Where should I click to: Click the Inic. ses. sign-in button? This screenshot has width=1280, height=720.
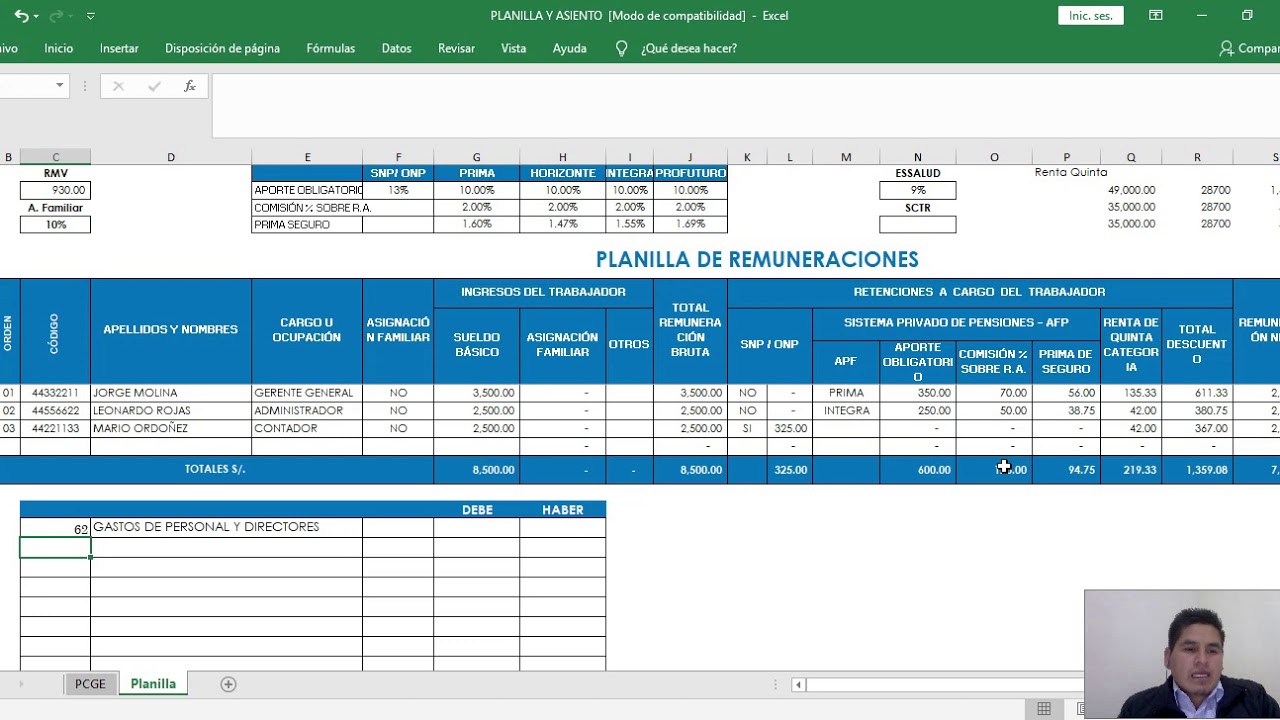[x=1091, y=16]
